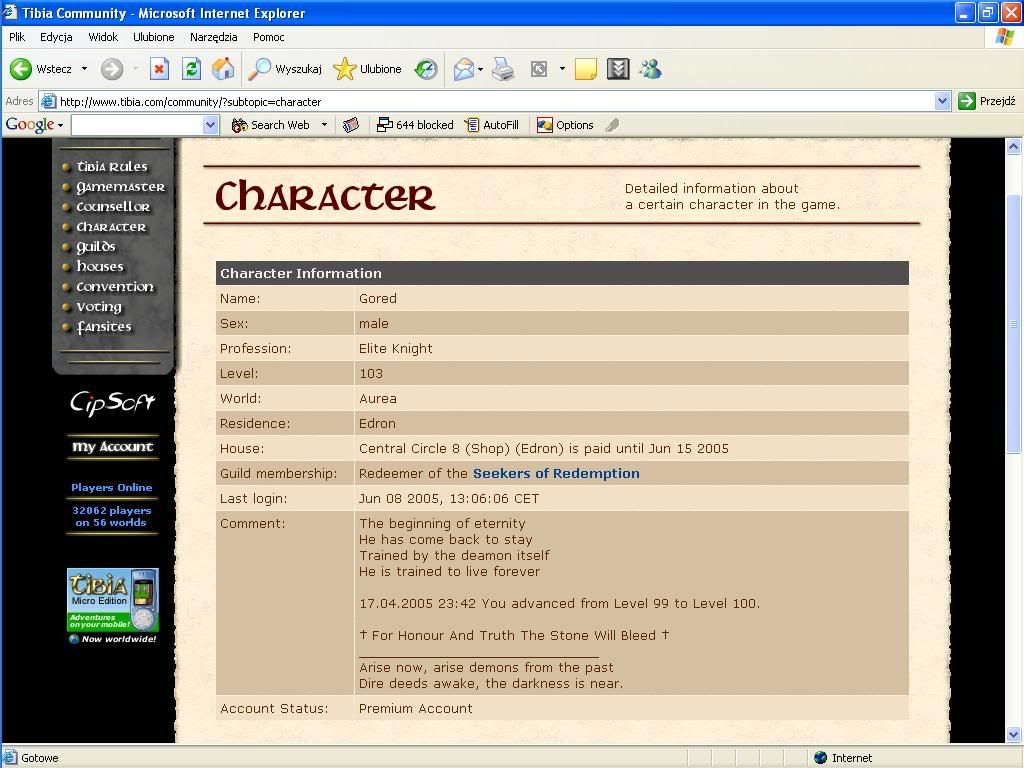Expand the address bar dropdown
The height and width of the screenshot is (768, 1024).
942,101
